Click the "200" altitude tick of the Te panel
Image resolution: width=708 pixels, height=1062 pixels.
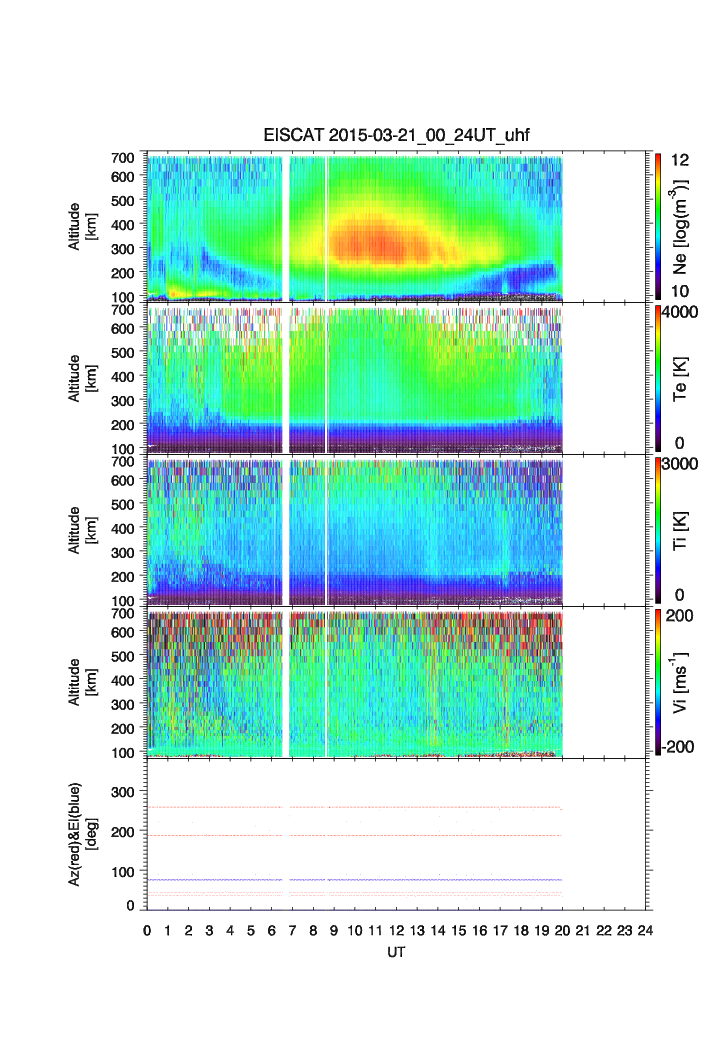123,425
